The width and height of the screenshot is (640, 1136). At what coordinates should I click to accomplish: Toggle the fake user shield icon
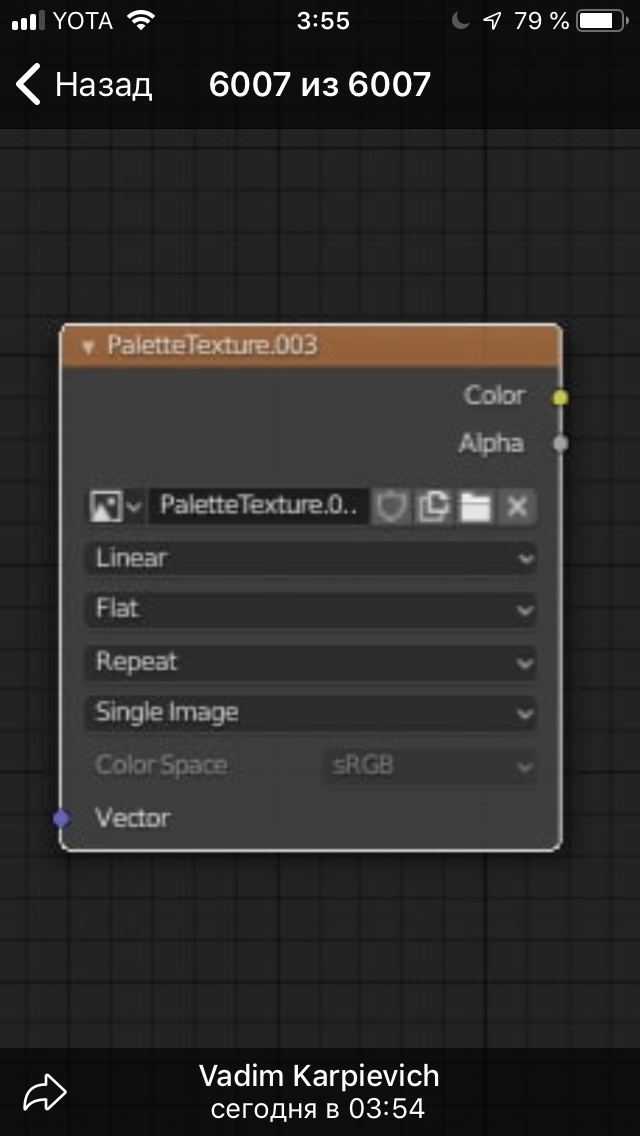(x=391, y=507)
